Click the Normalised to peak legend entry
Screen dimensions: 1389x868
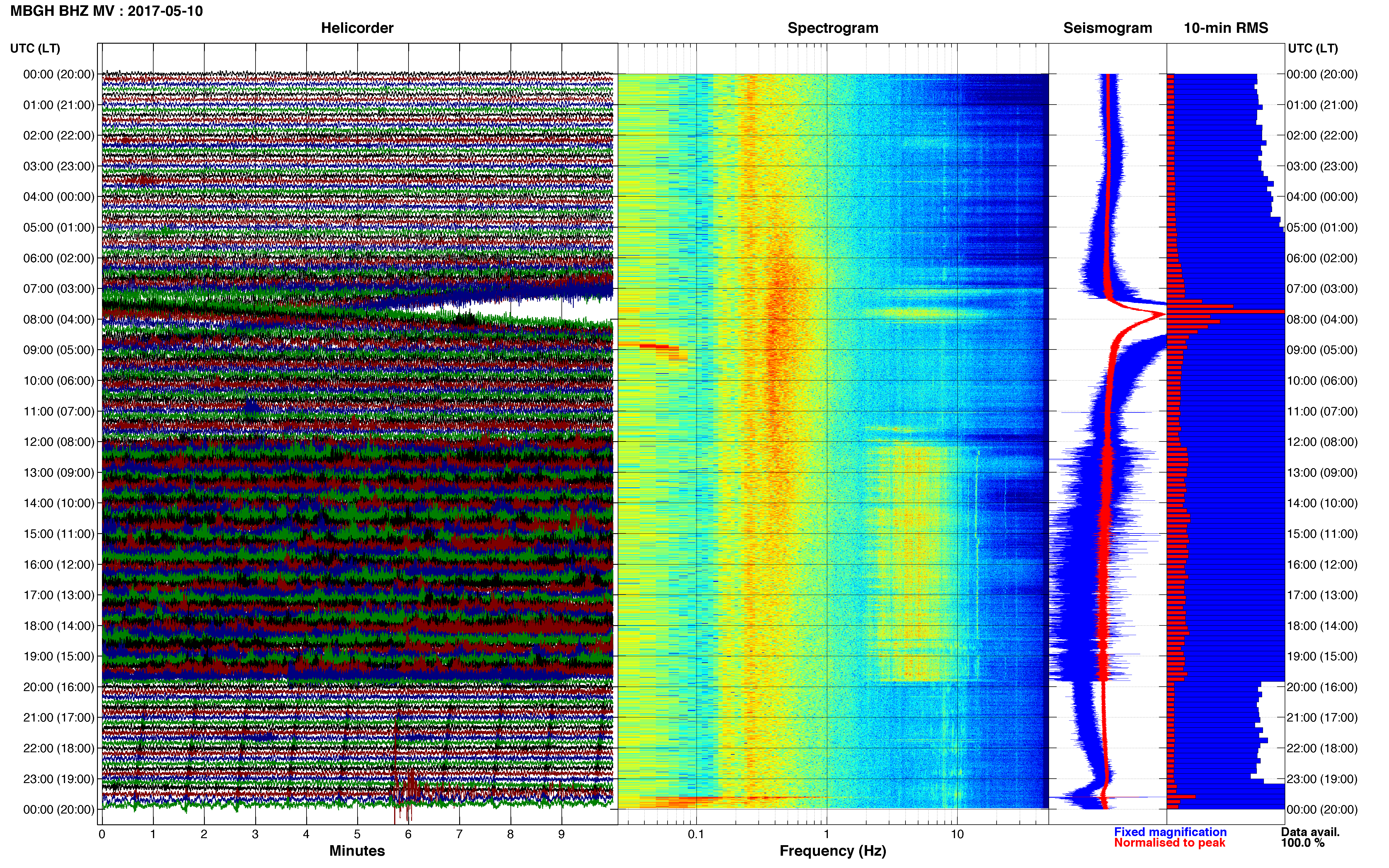pos(1170,843)
